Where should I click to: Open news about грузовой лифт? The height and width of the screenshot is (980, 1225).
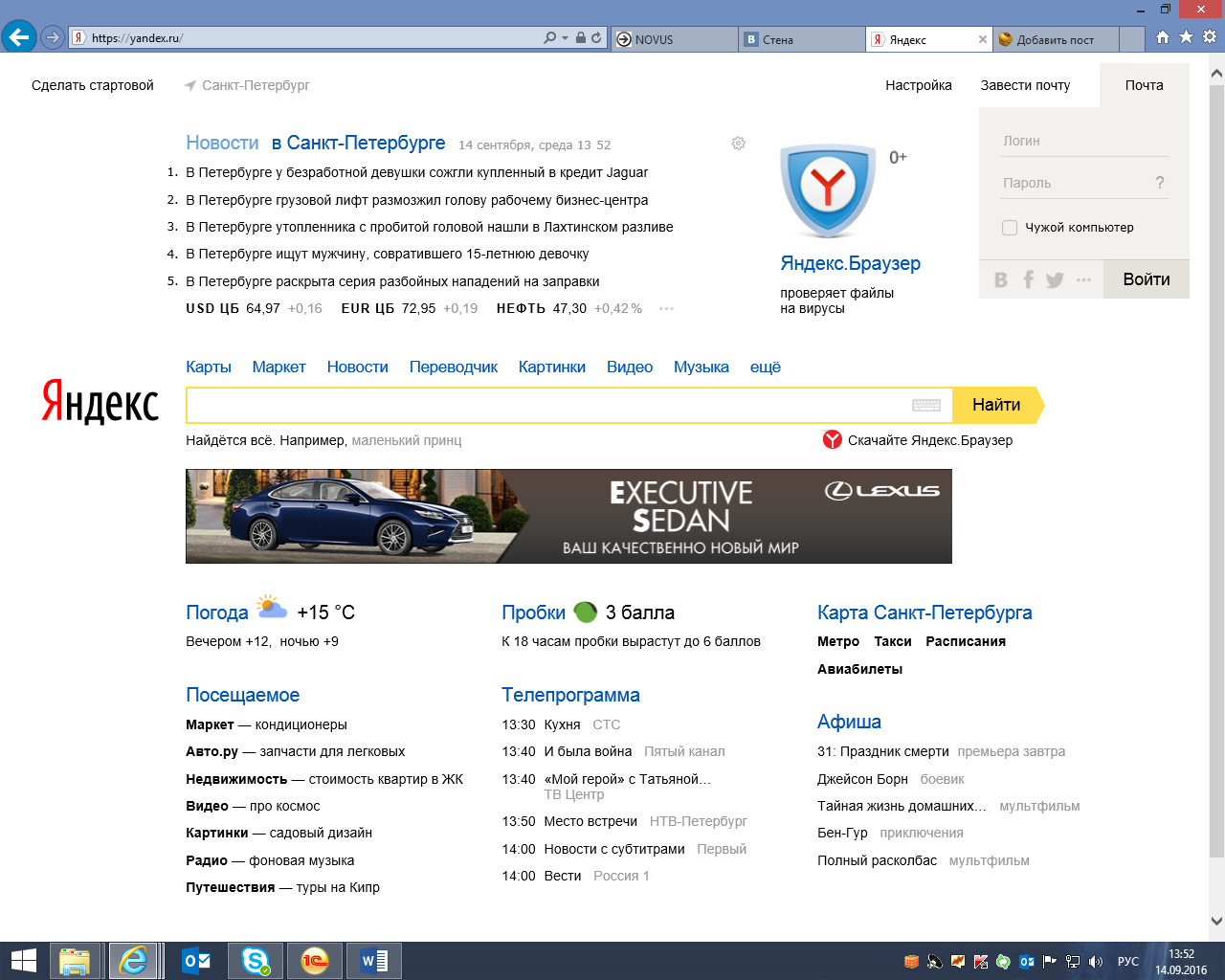tap(417, 200)
